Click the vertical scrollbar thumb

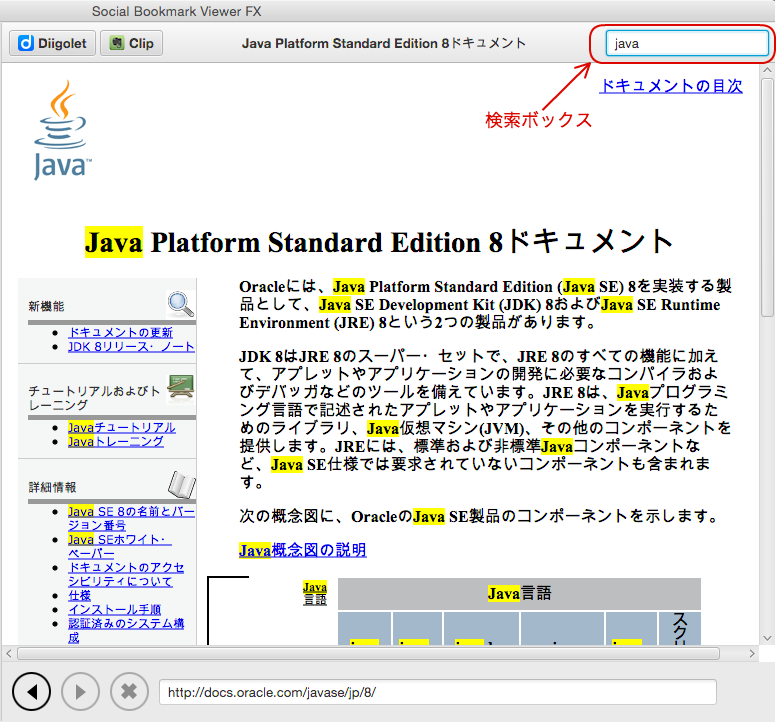point(767,197)
